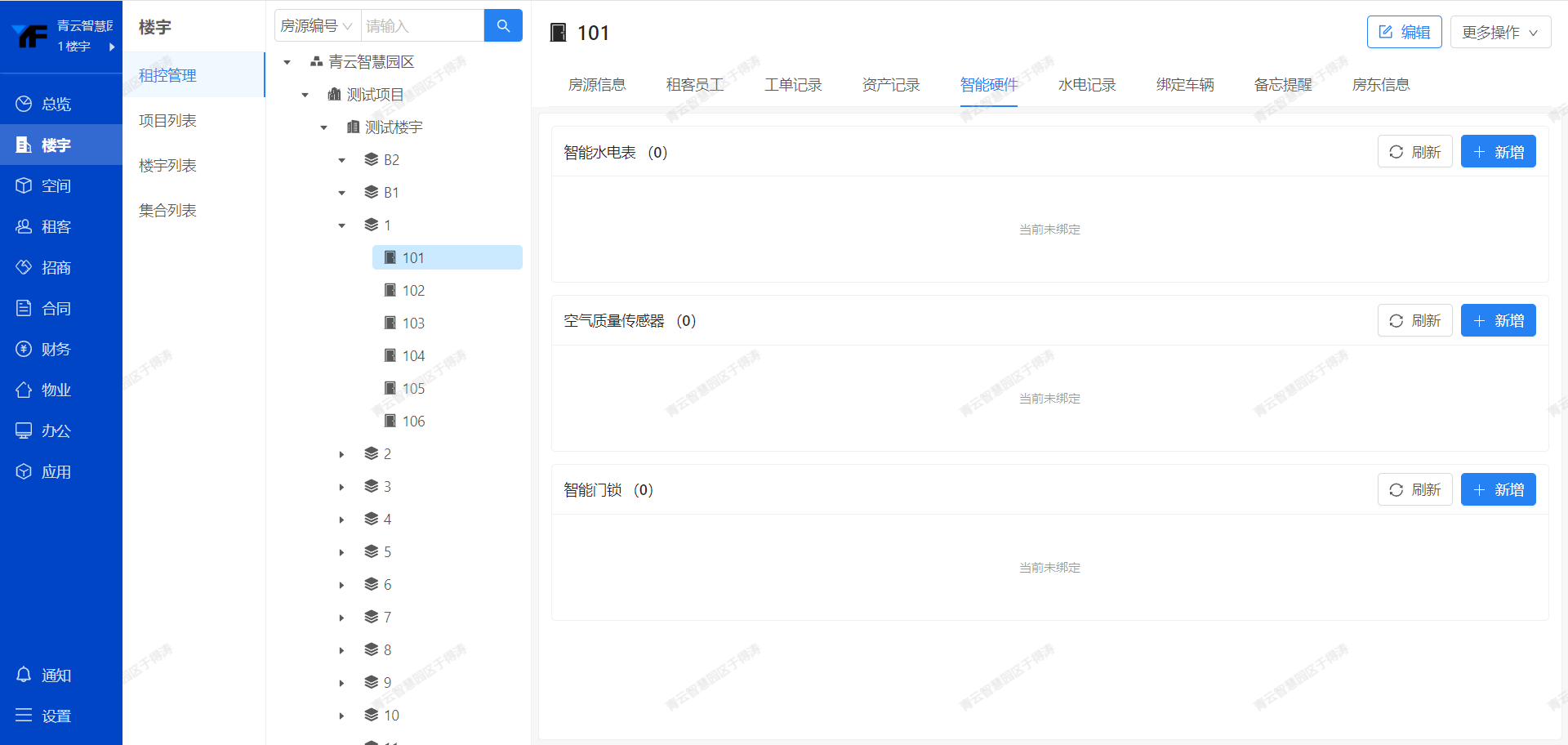Viewport: 1568px width, 745px height.
Task: Switch to the 房源信息 tab
Action: (596, 85)
